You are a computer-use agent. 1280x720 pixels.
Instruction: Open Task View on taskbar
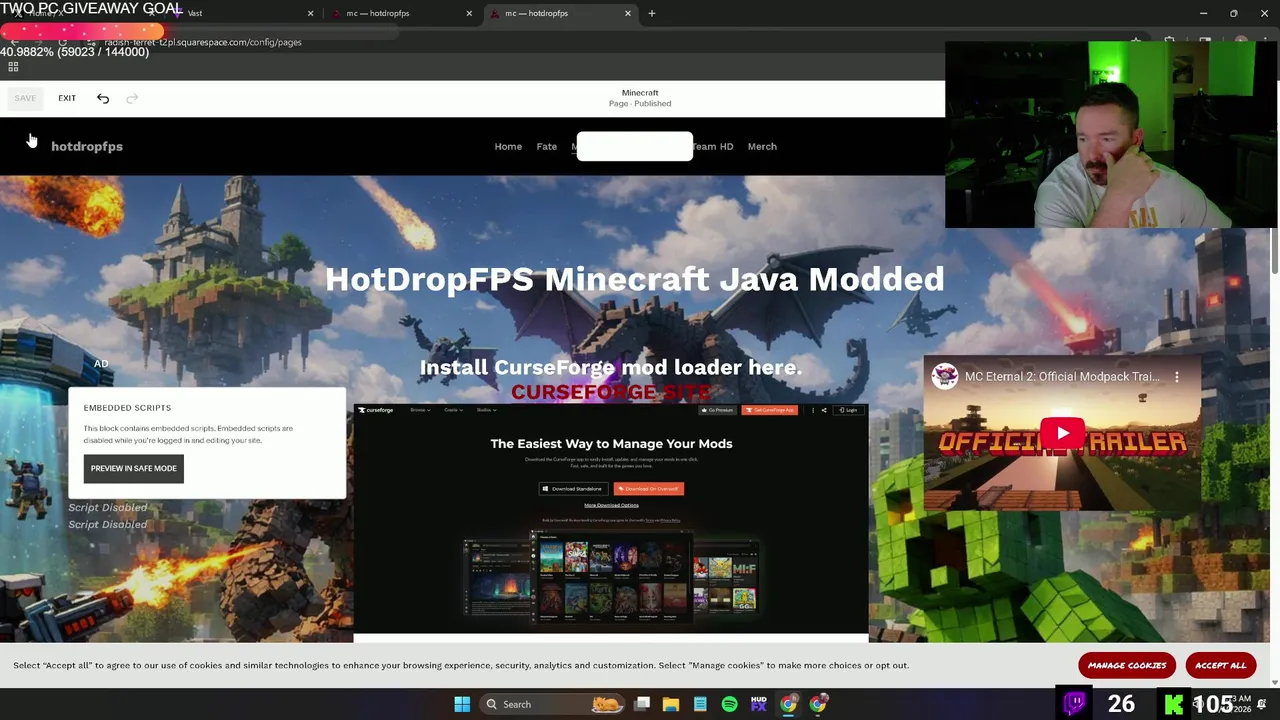coord(642,704)
